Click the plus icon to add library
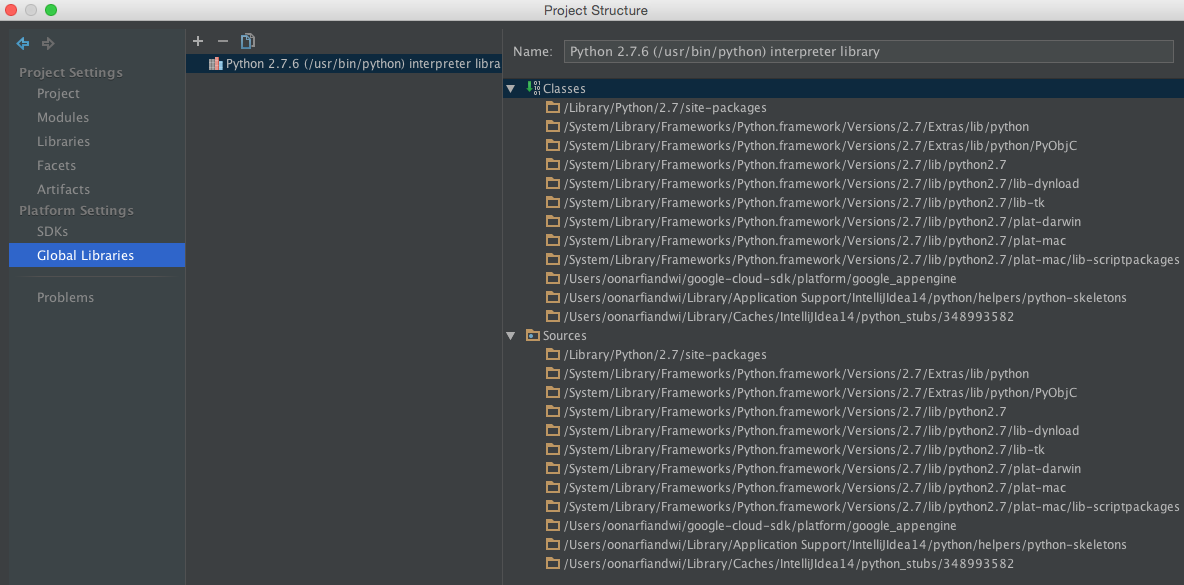The width and height of the screenshot is (1184, 585). coord(198,41)
